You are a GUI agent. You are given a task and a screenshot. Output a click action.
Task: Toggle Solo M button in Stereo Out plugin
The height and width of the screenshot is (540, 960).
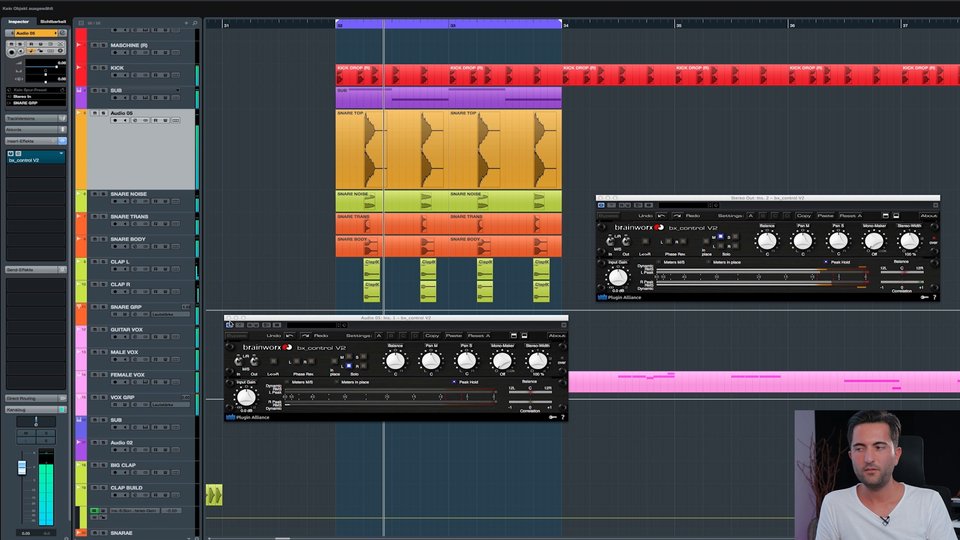coord(721,236)
